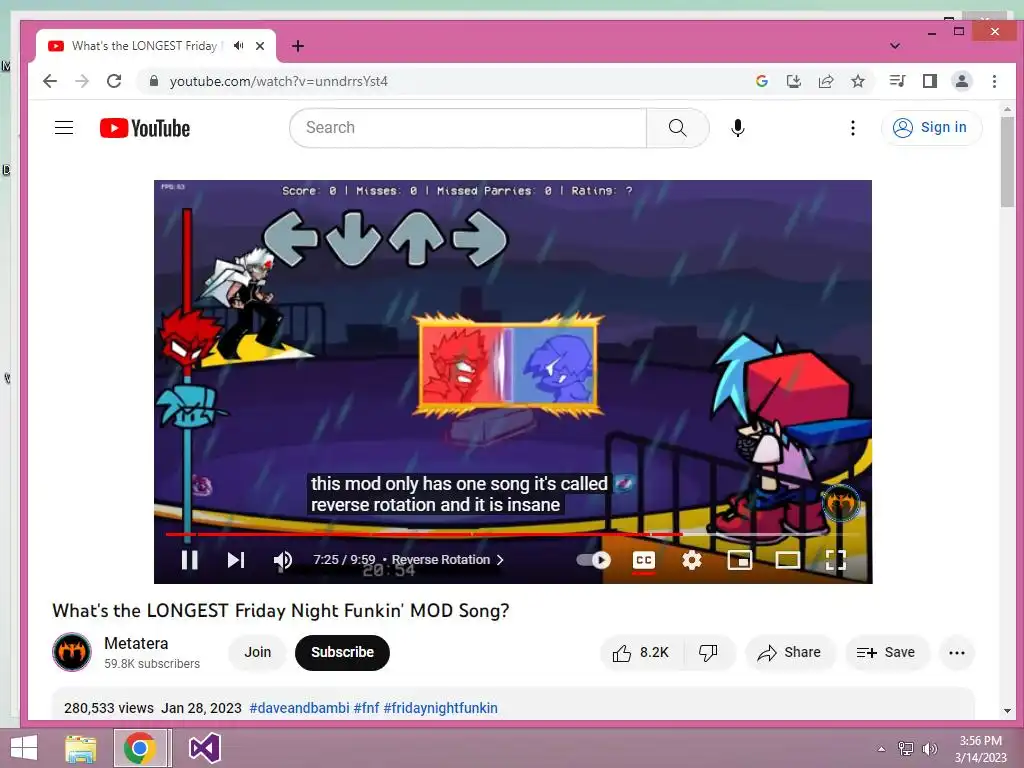Enable miniplayer mode
This screenshot has width=1024, height=768.
739,560
